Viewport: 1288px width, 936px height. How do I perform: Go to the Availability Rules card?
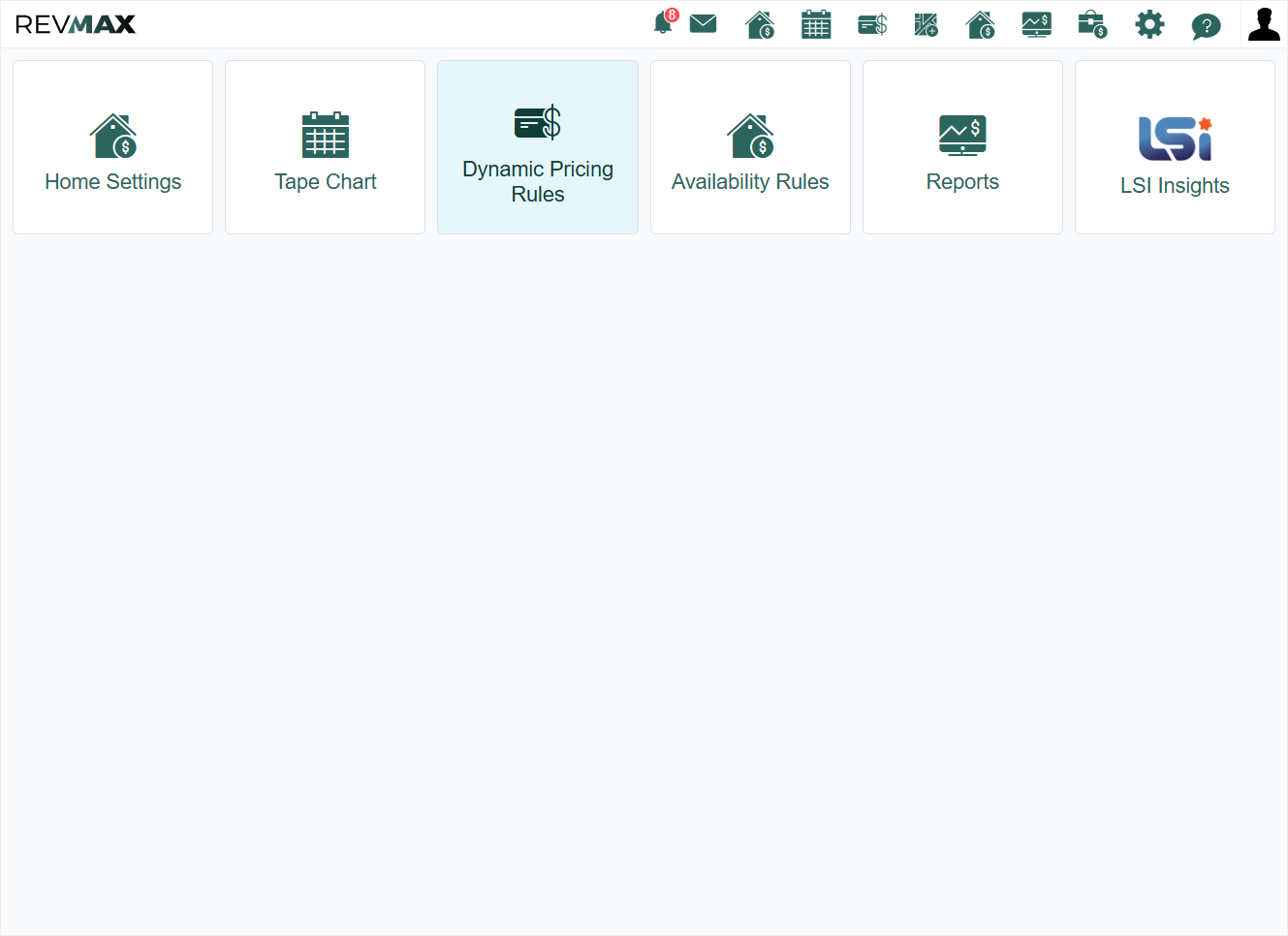pos(750,147)
